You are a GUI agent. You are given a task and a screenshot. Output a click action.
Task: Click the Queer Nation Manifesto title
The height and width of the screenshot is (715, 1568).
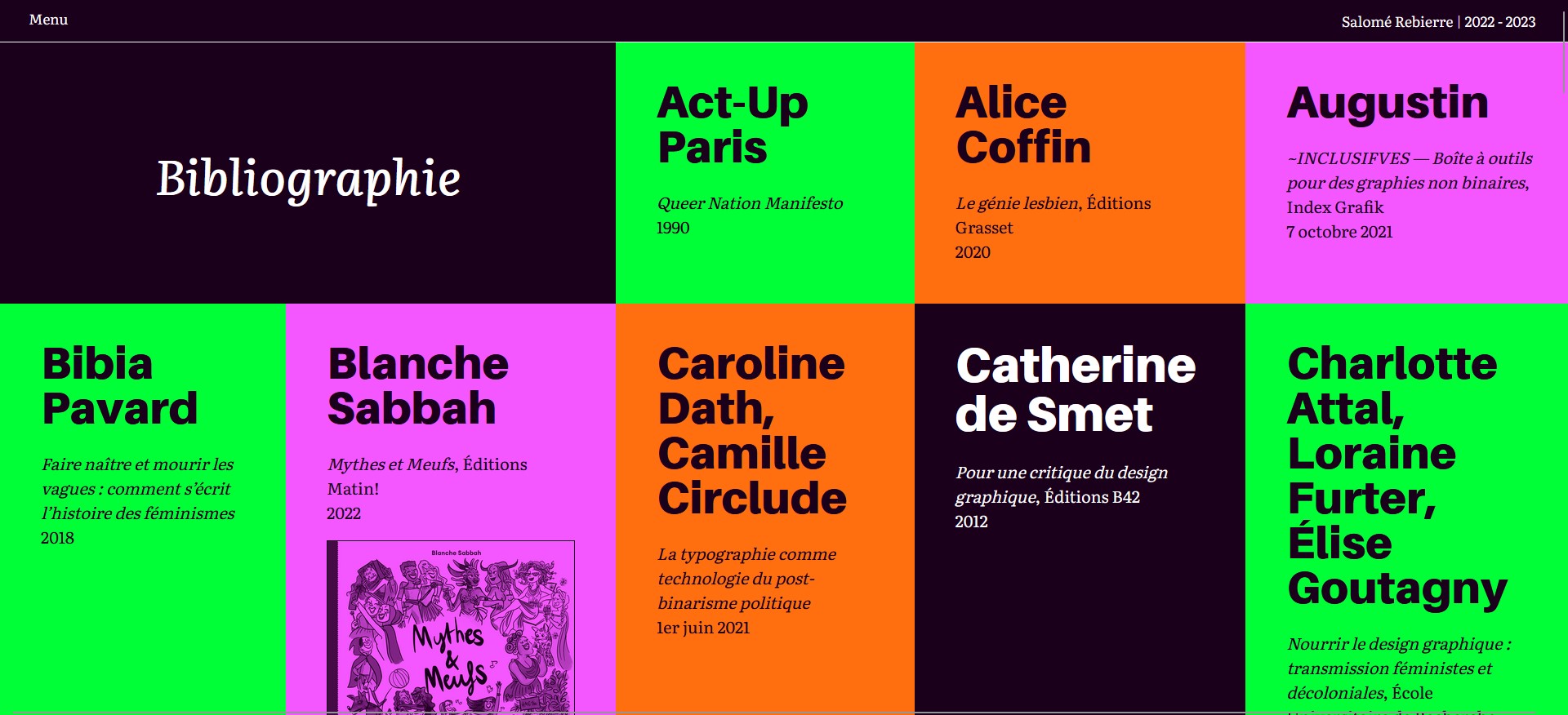(x=750, y=203)
